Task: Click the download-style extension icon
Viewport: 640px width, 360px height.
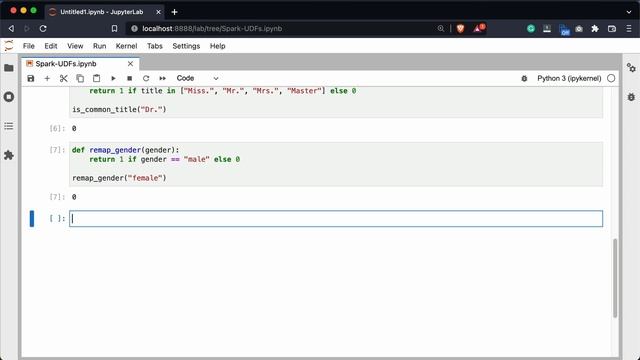Action: tap(547, 29)
